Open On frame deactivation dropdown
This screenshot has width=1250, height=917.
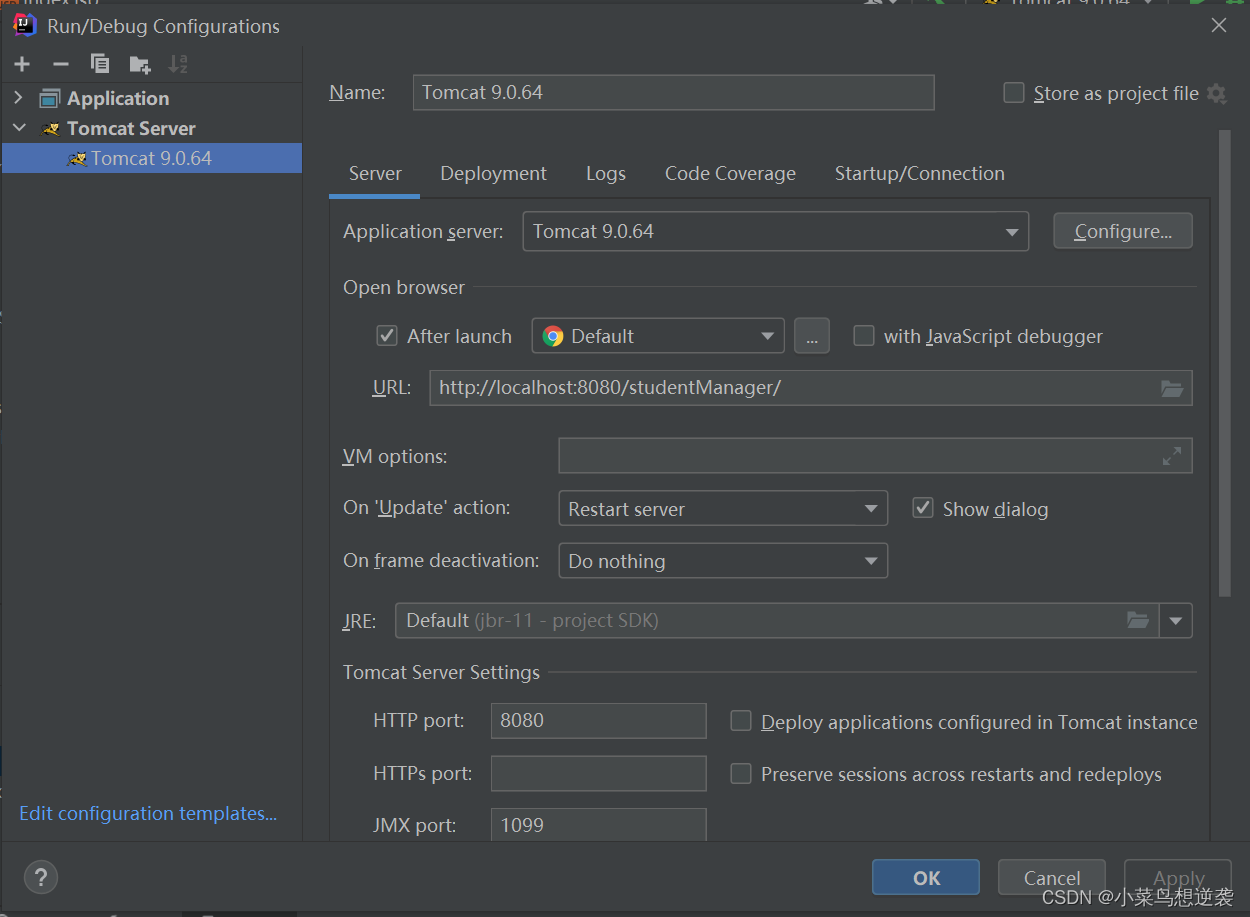(x=723, y=561)
